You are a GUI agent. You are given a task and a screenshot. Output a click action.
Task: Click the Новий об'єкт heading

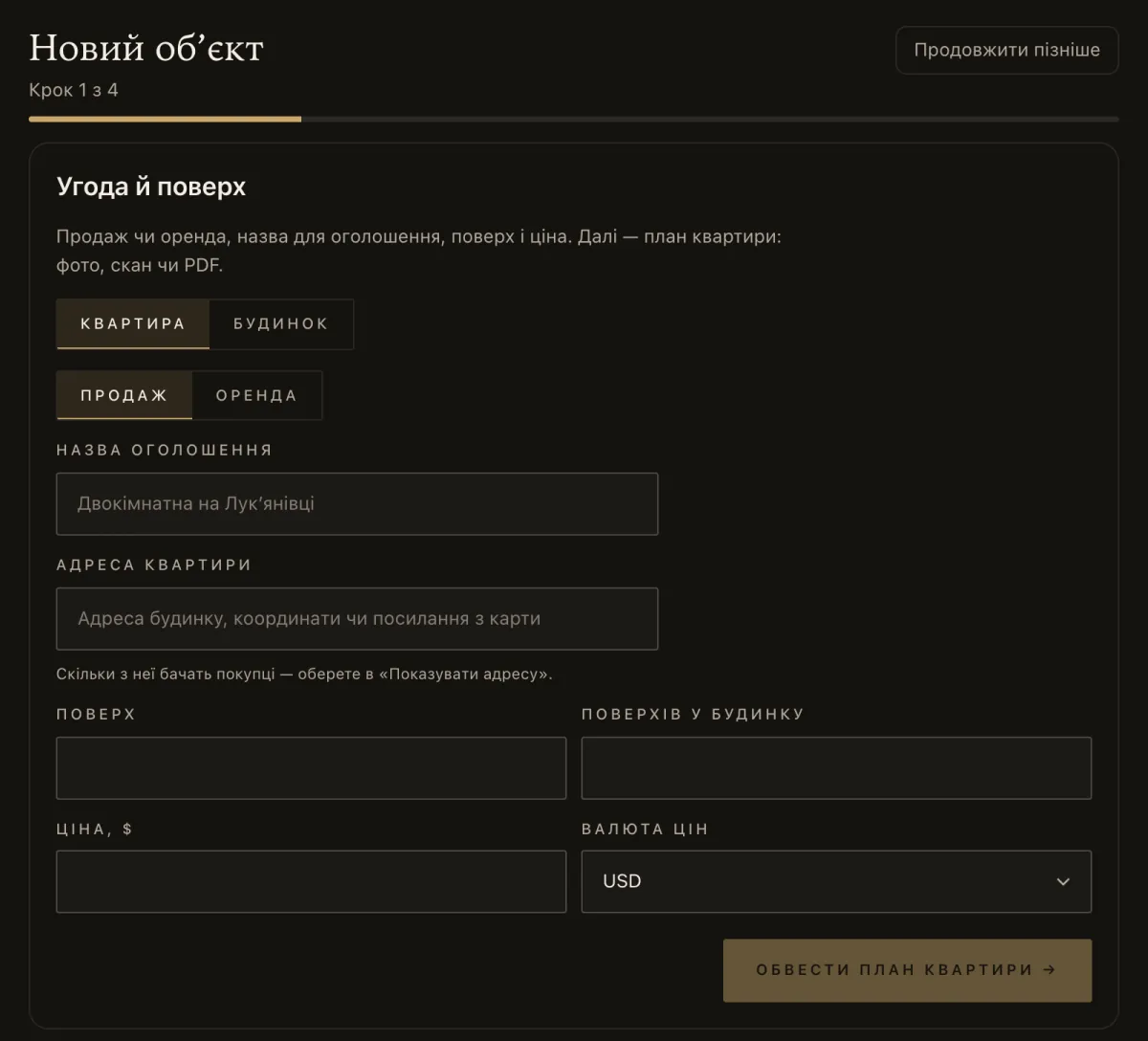(146, 48)
